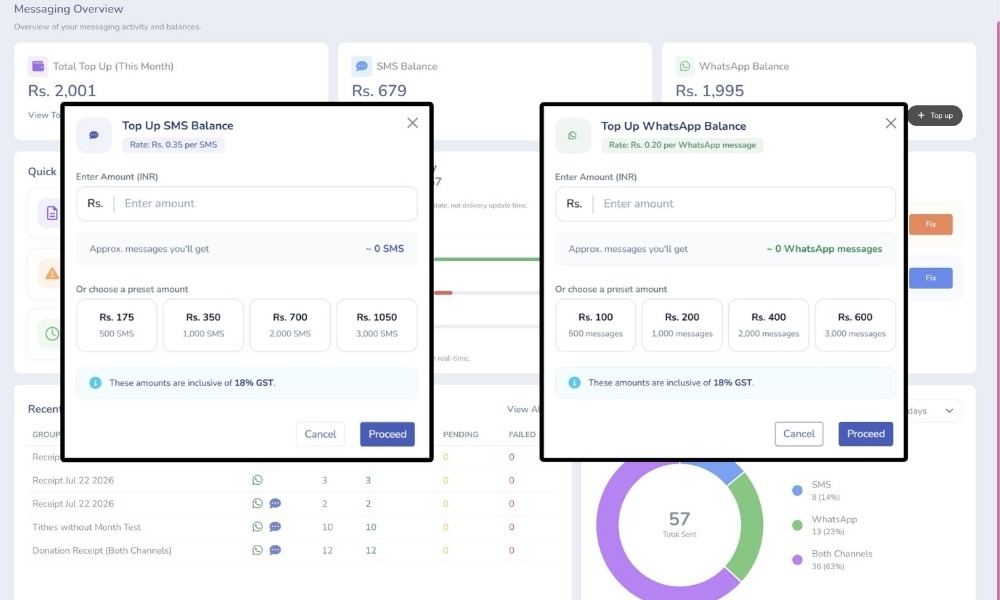Close the Top Up SMS Balance dialog
This screenshot has width=1000, height=600.
click(413, 123)
